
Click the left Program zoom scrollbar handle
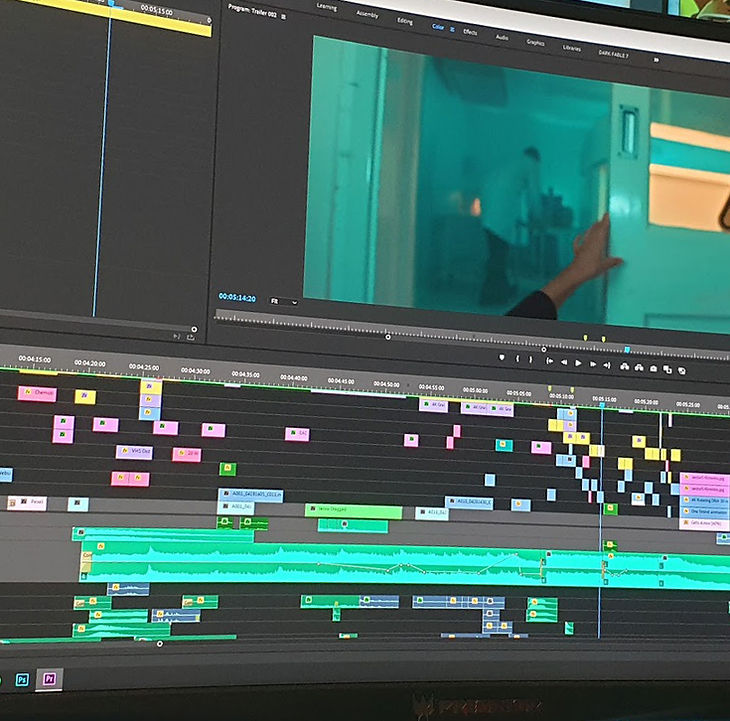388,337
